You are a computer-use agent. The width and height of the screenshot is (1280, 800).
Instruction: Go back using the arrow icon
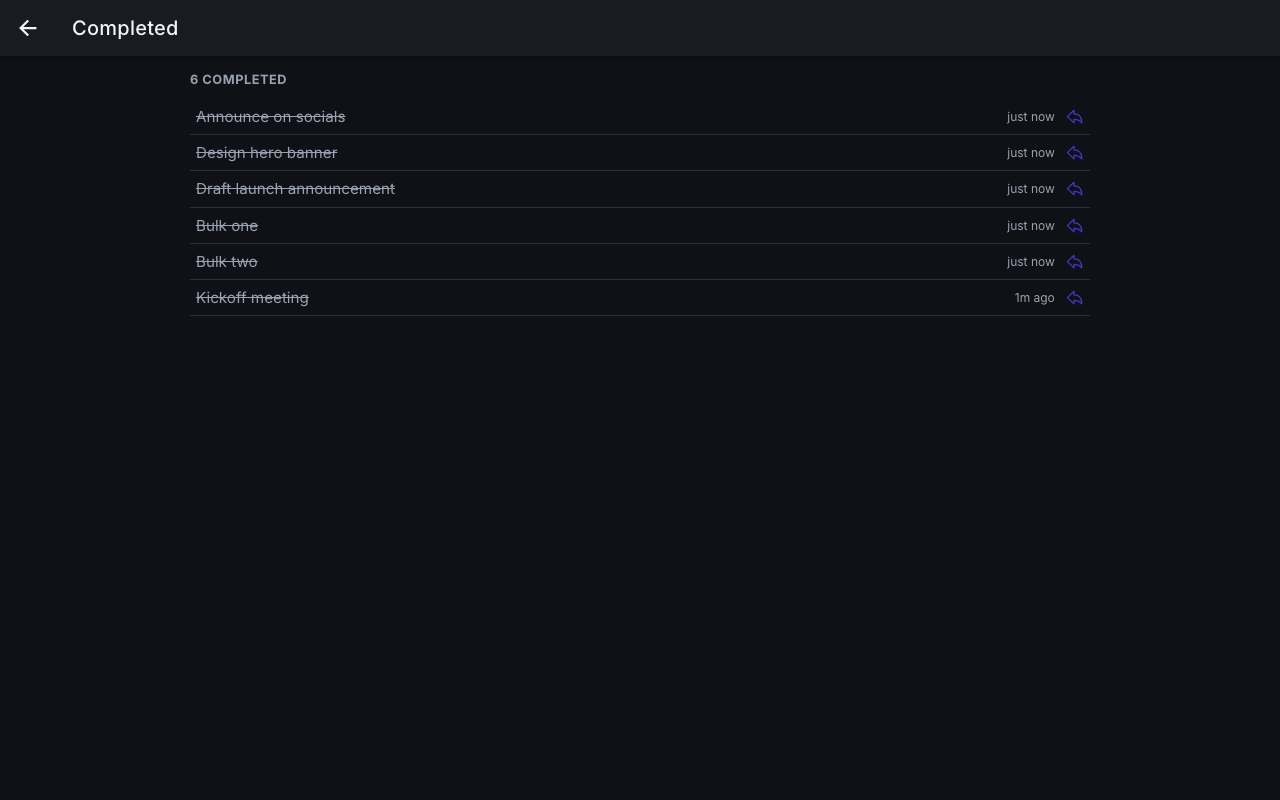click(28, 28)
